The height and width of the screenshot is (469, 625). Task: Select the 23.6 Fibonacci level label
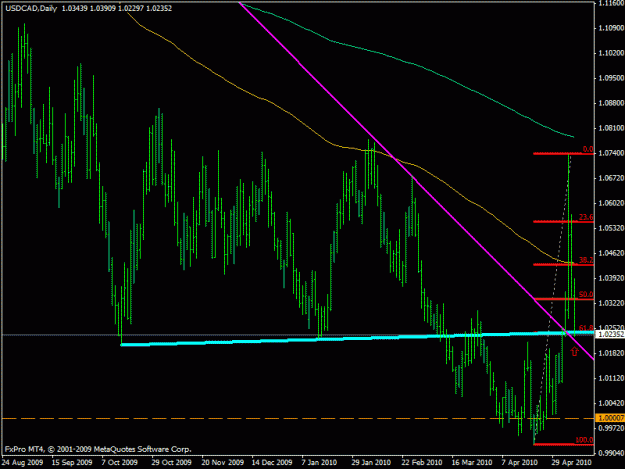(586, 217)
